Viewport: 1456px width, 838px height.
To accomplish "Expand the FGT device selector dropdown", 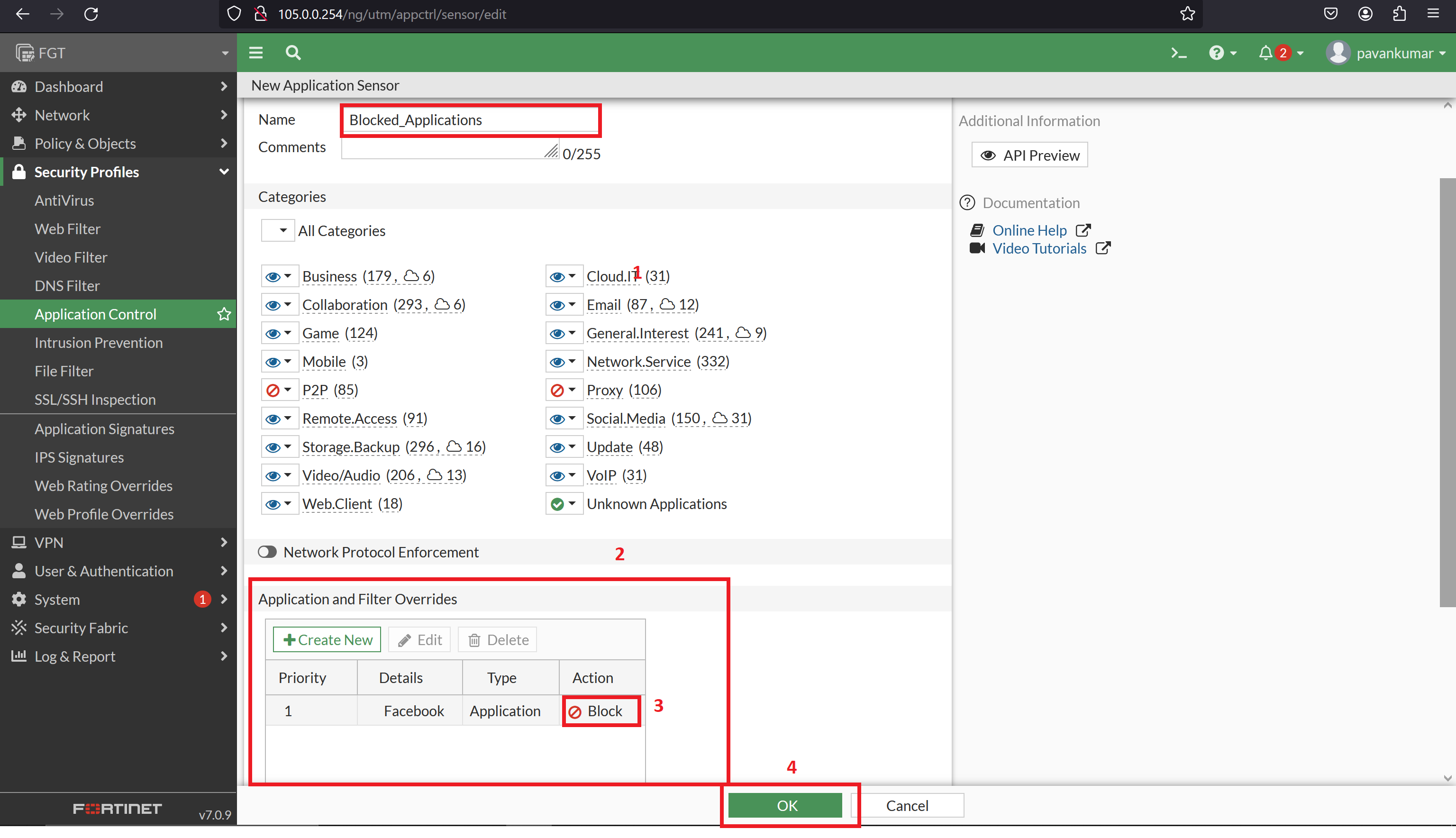I will [225, 52].
